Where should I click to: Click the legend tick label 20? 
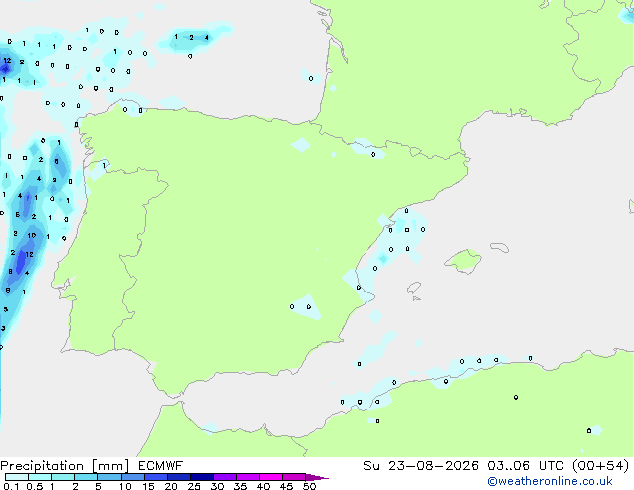(x=171, y=486)
